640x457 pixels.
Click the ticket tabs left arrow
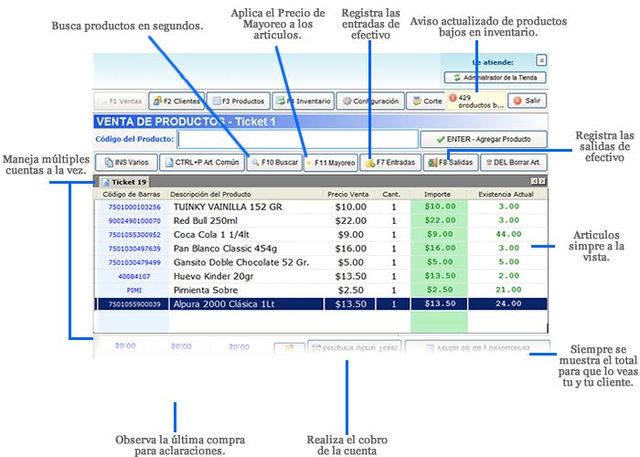coord(534,181)
